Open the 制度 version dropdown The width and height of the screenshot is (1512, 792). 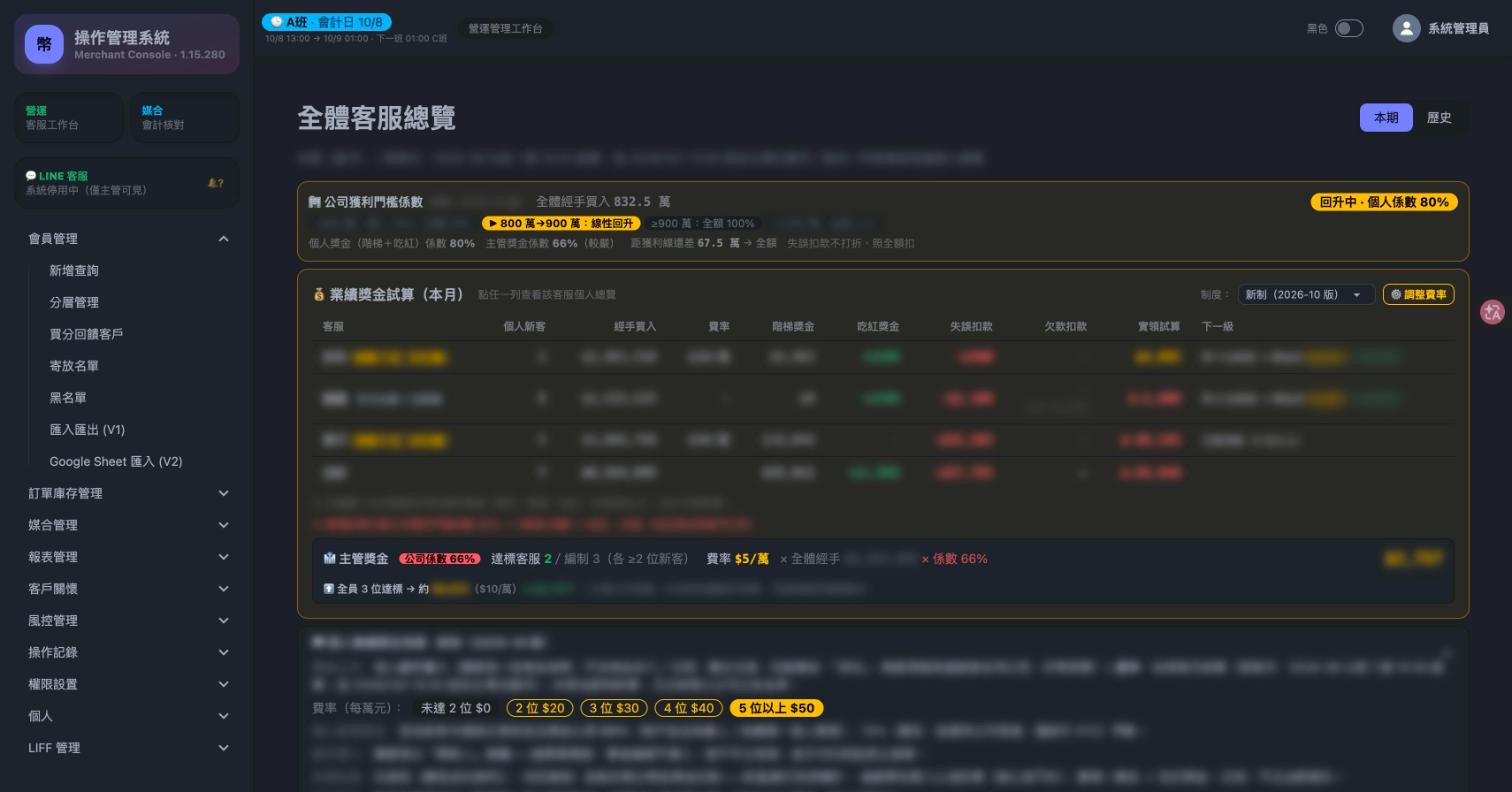pyautogui.click(x=1306, y=295)
